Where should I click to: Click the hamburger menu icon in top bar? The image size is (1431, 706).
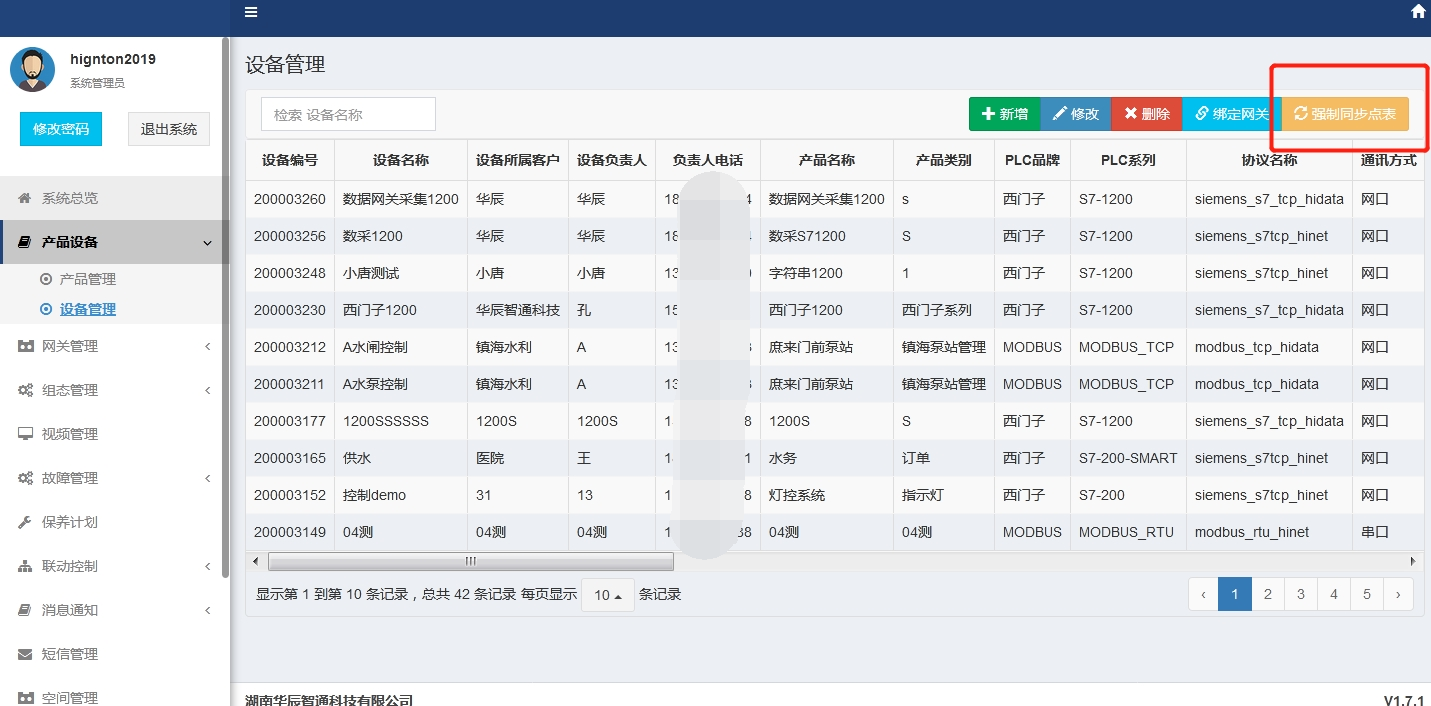point(251,12)
